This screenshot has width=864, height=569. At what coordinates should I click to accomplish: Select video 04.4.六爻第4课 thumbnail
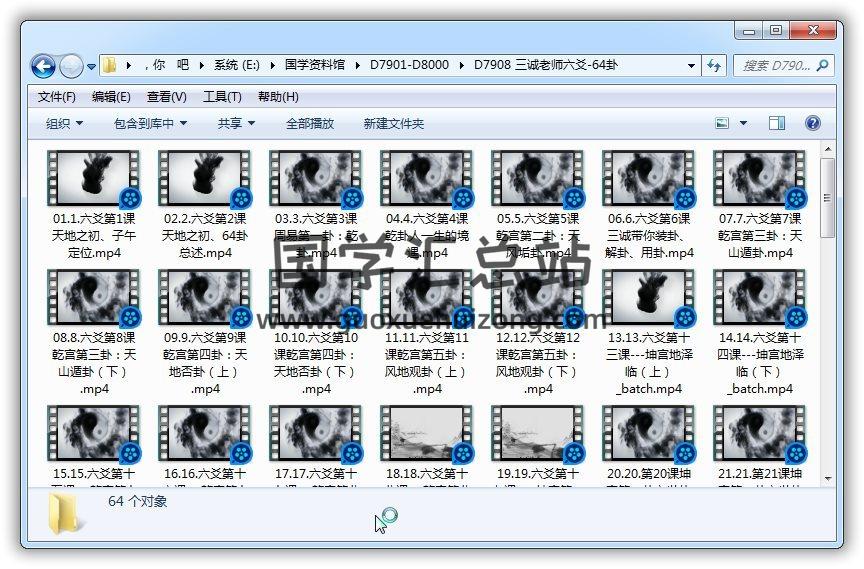(426, 178)
